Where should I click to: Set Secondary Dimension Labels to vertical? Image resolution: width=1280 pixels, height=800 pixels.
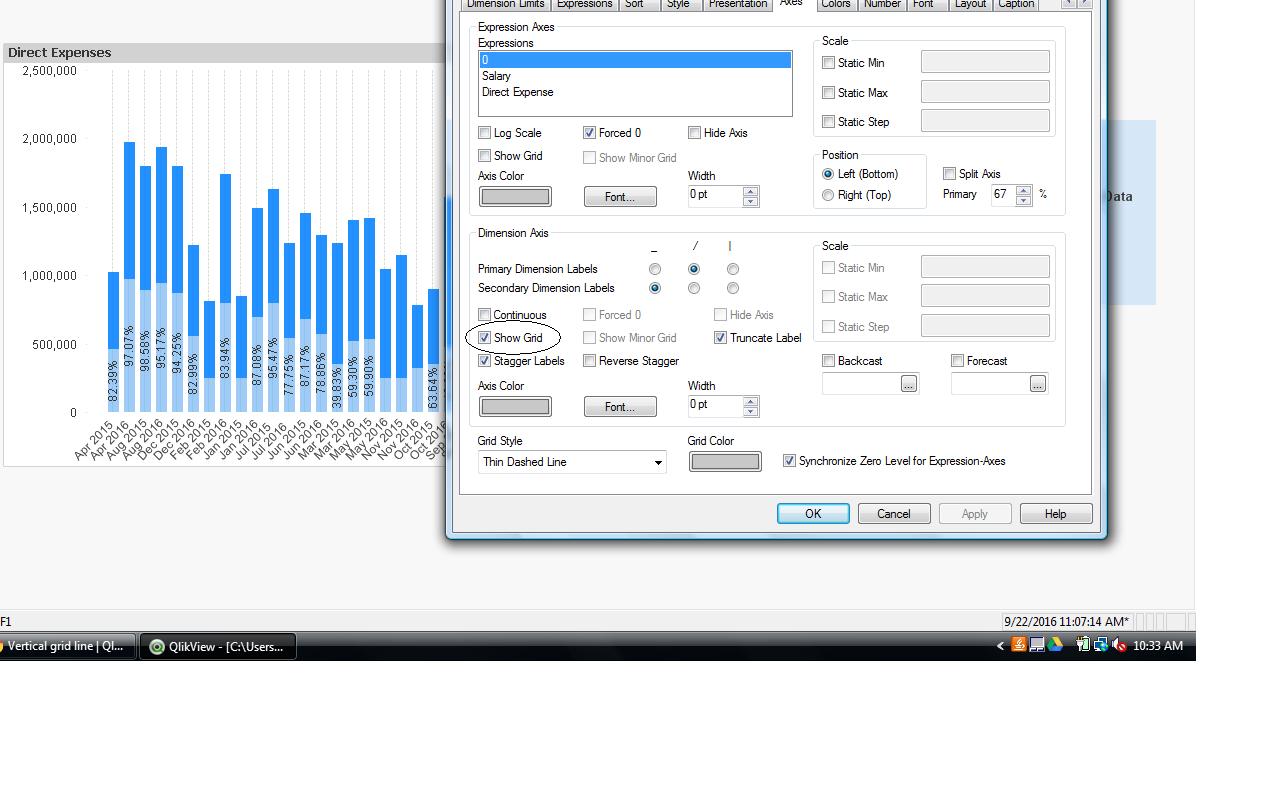pos(733,288)
